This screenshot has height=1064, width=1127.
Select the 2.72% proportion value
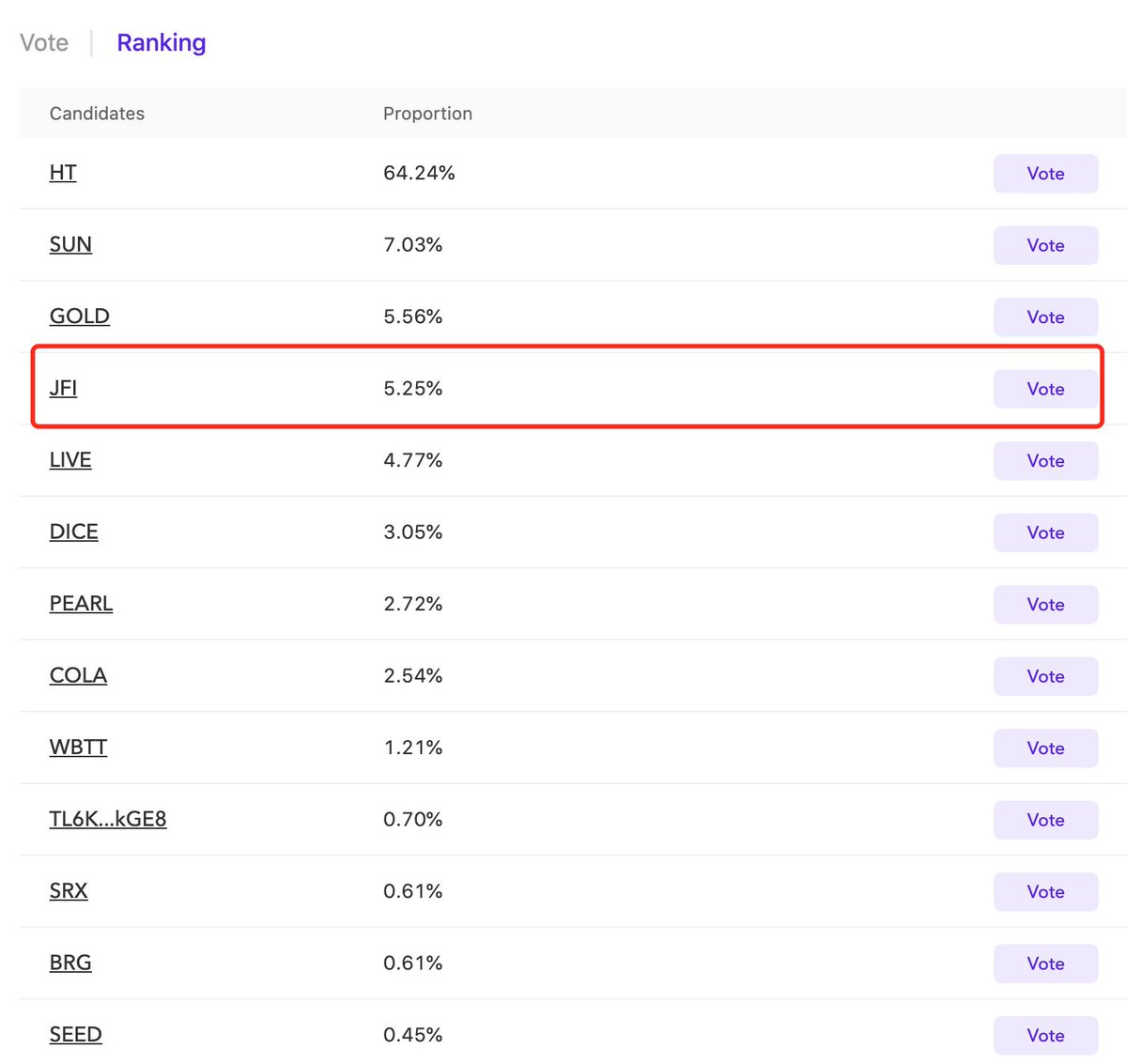pyautogui.click(x=413, y=604)
